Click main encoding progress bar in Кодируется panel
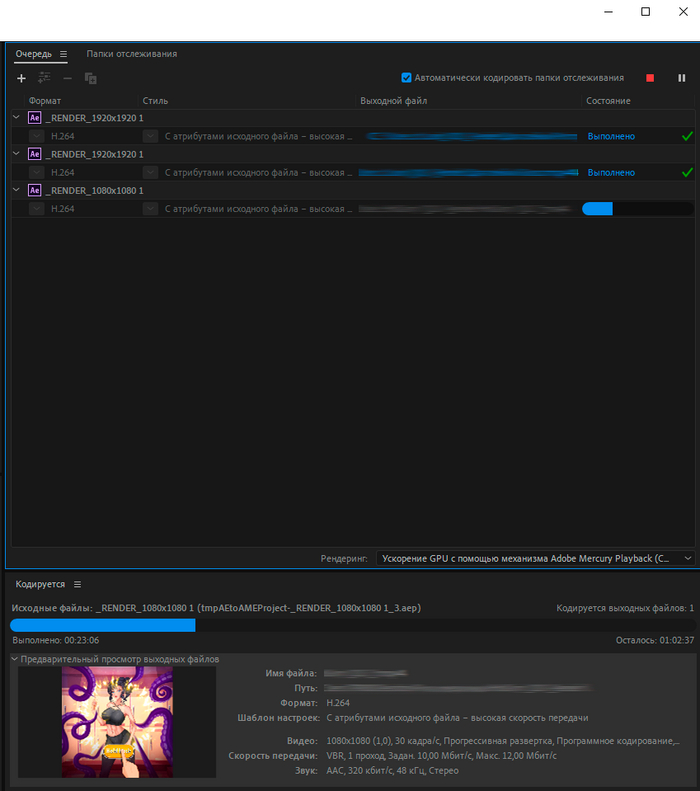This screenshot has height=791, width=700. point(353,626)
